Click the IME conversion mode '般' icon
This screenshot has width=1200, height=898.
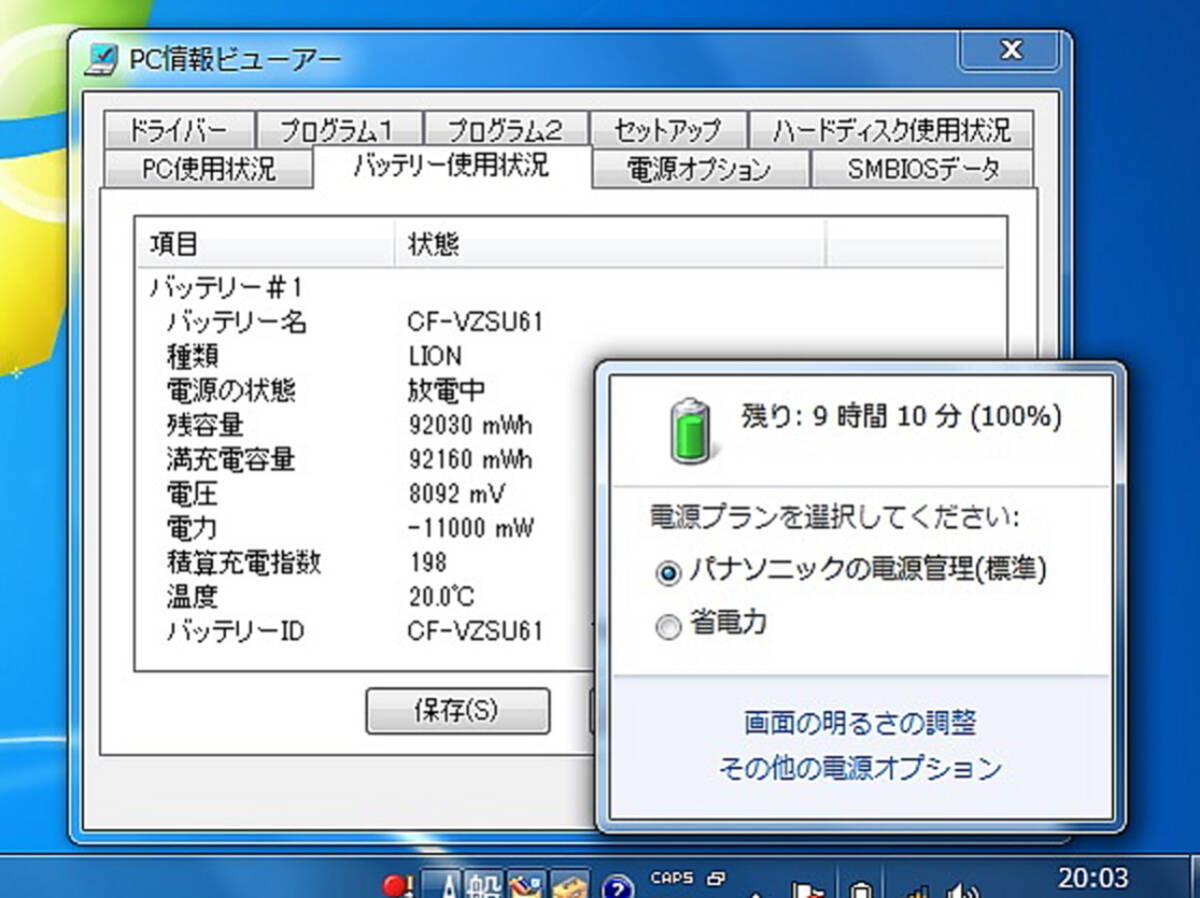tap(486, 884)
